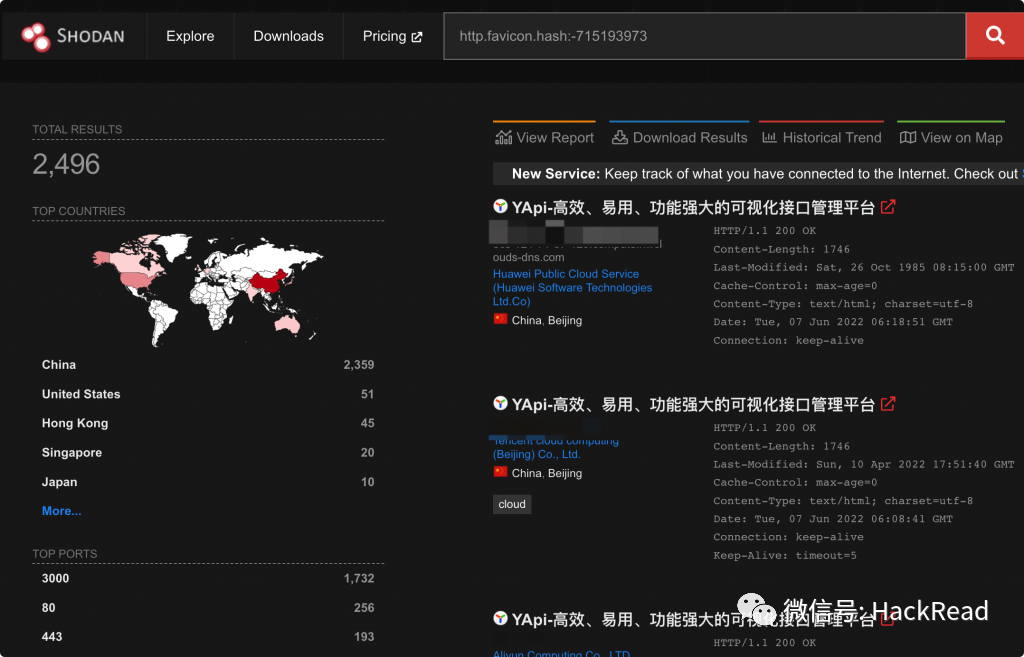Click the Pricing external-link arrow icon
Screen dimensions: 1024x657
coord(417,37)
